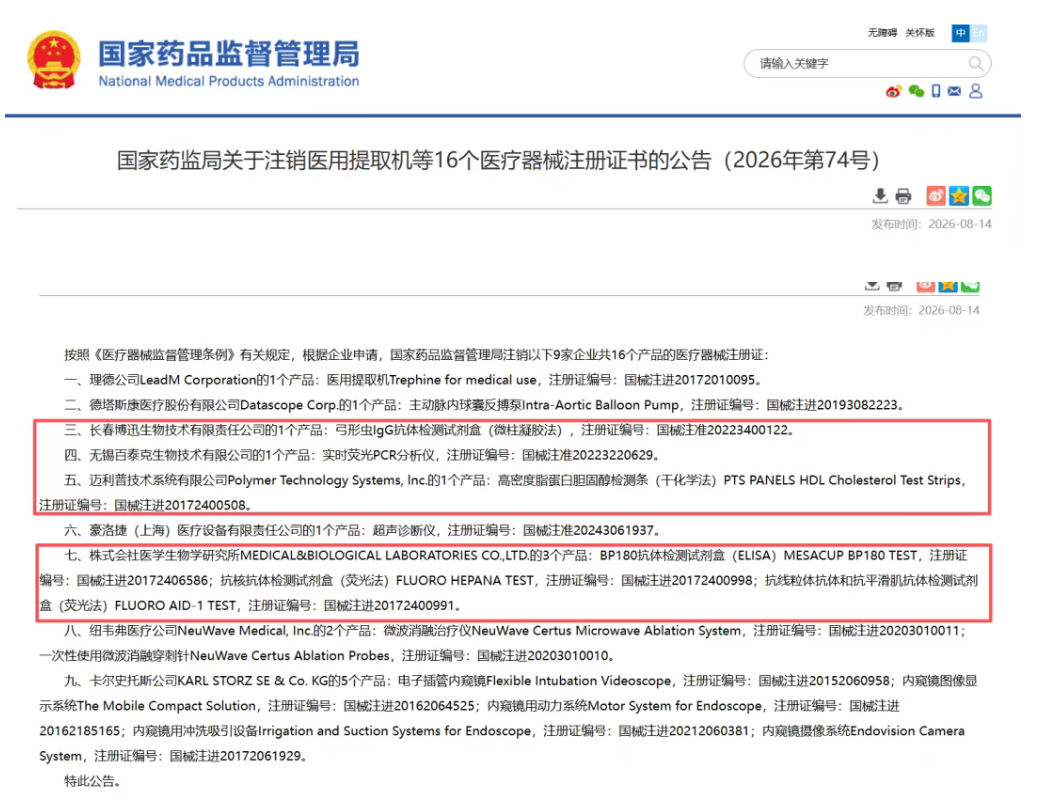
Task: Click item 六 豪洛捷（上海）医疗设备有限责任公司
Action: tap(363, 531)
